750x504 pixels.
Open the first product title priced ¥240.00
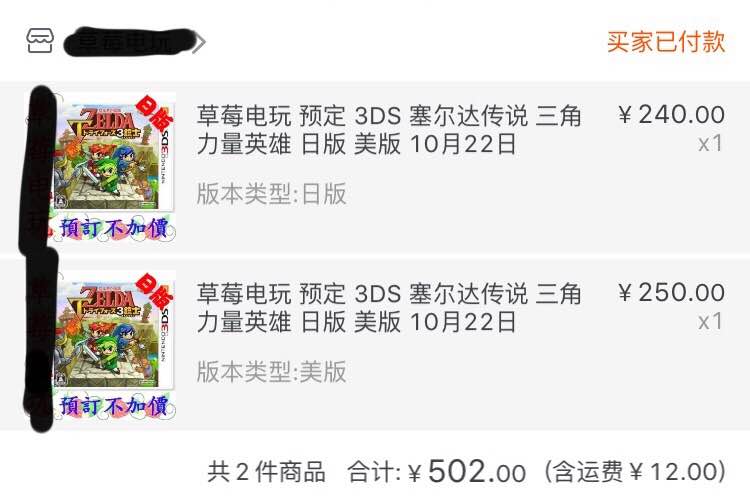point(388,130)
